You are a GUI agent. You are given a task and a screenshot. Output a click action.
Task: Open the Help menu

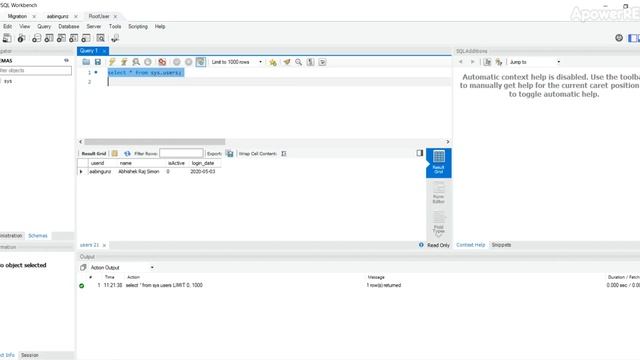click(x=160, y=27)
